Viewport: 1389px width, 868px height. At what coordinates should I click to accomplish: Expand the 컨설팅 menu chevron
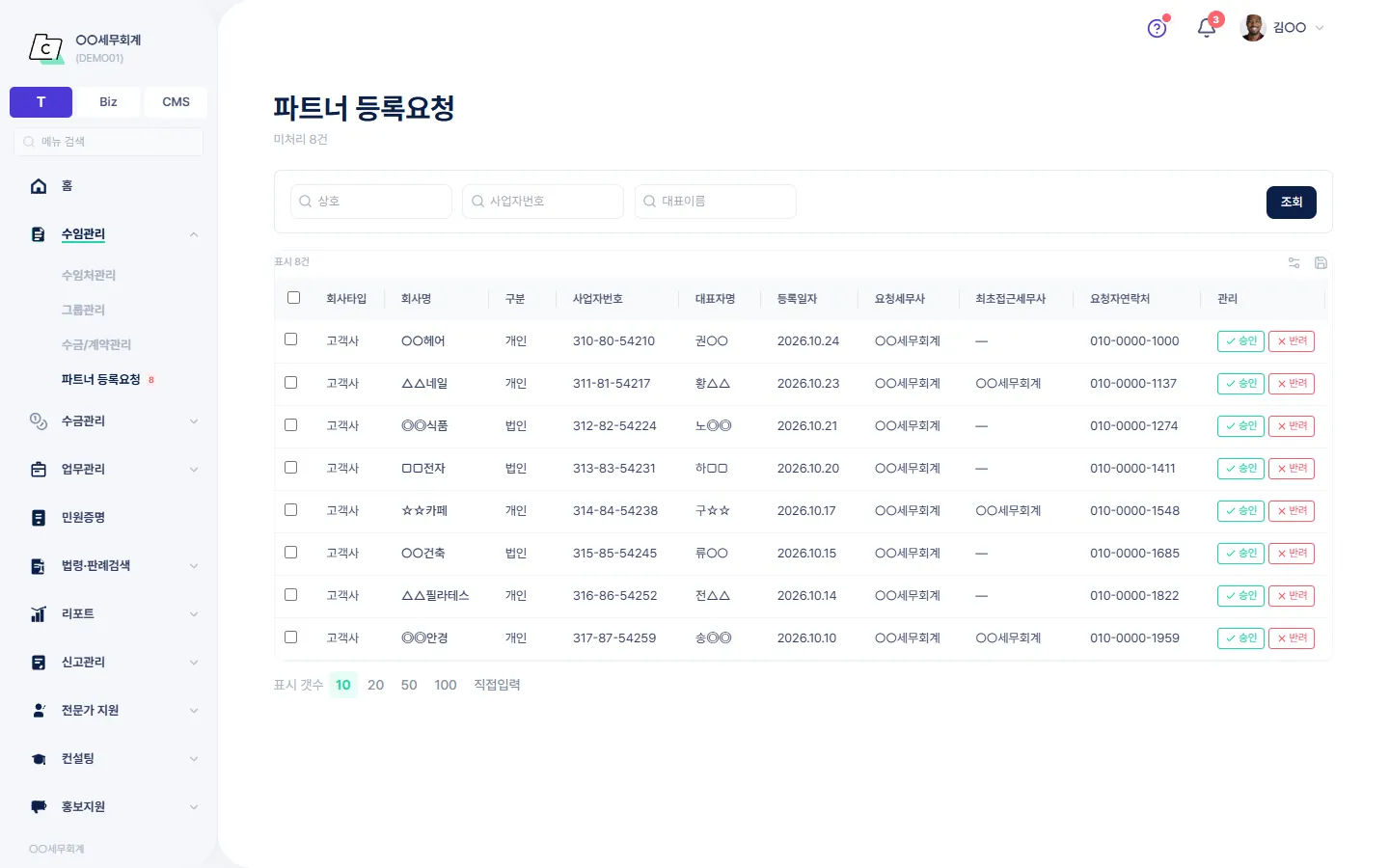pos(194,759)
